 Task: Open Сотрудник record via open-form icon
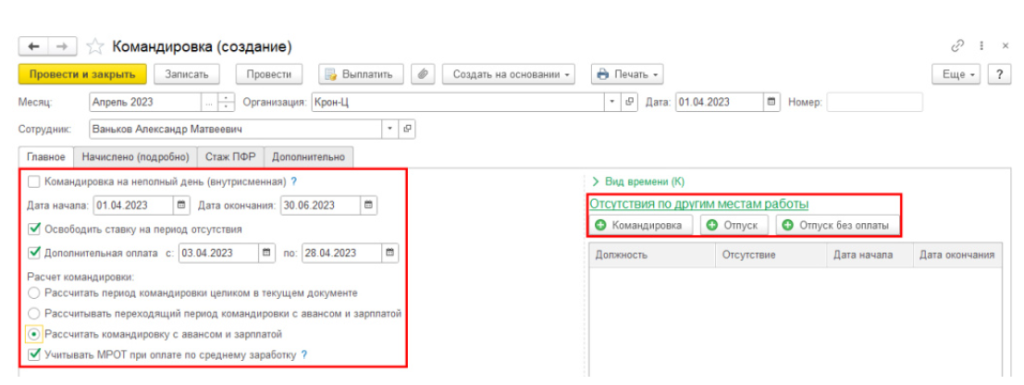407,129
